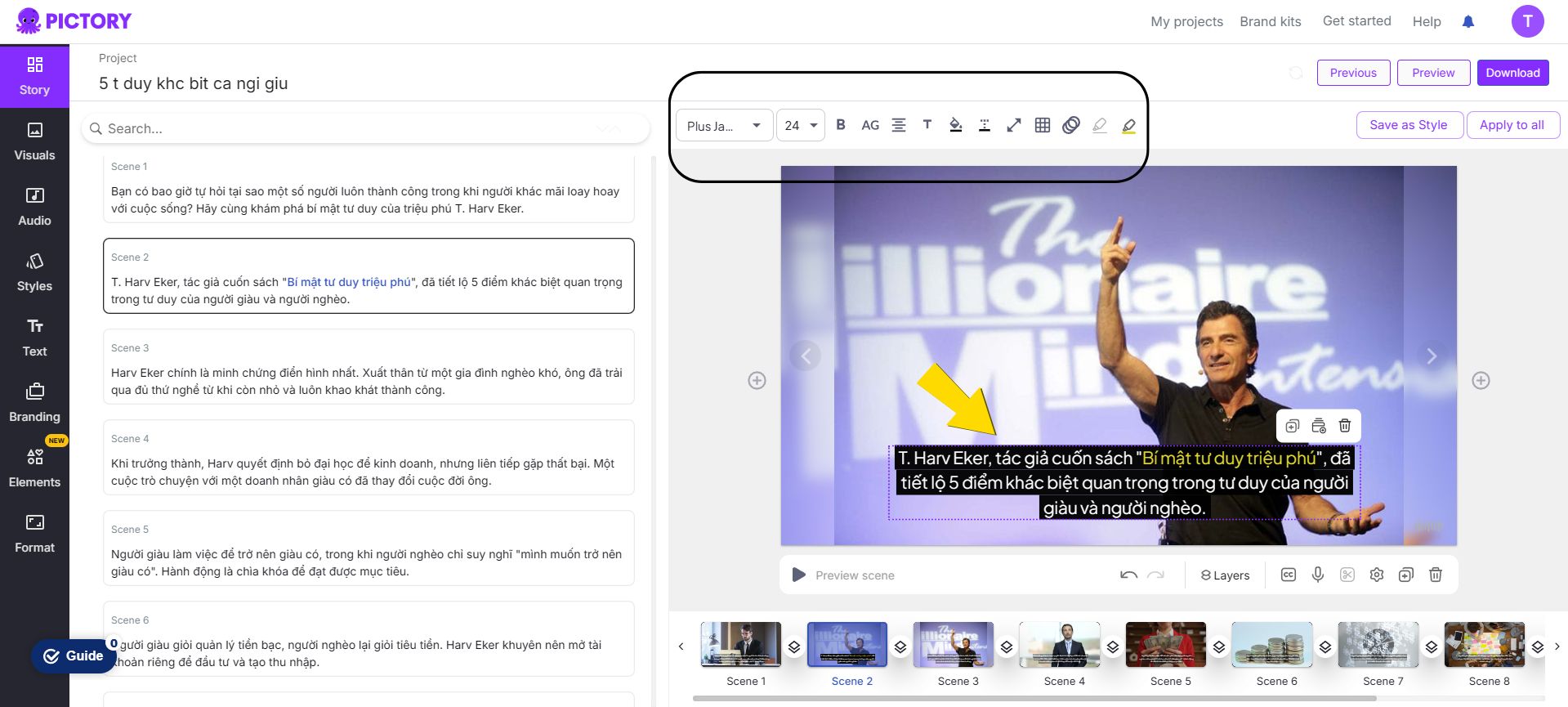
Task: Open the user profile avatar T
Action: (1527, 21)
